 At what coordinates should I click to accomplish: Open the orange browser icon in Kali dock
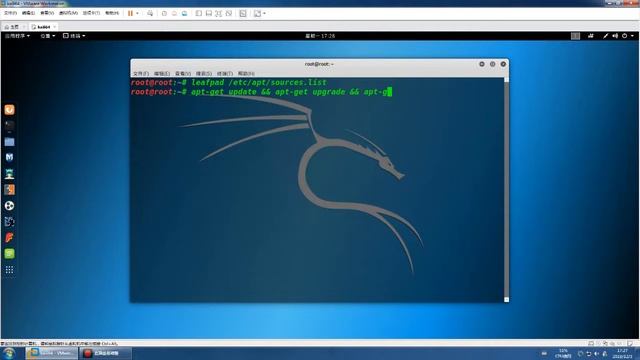(9, 110)
